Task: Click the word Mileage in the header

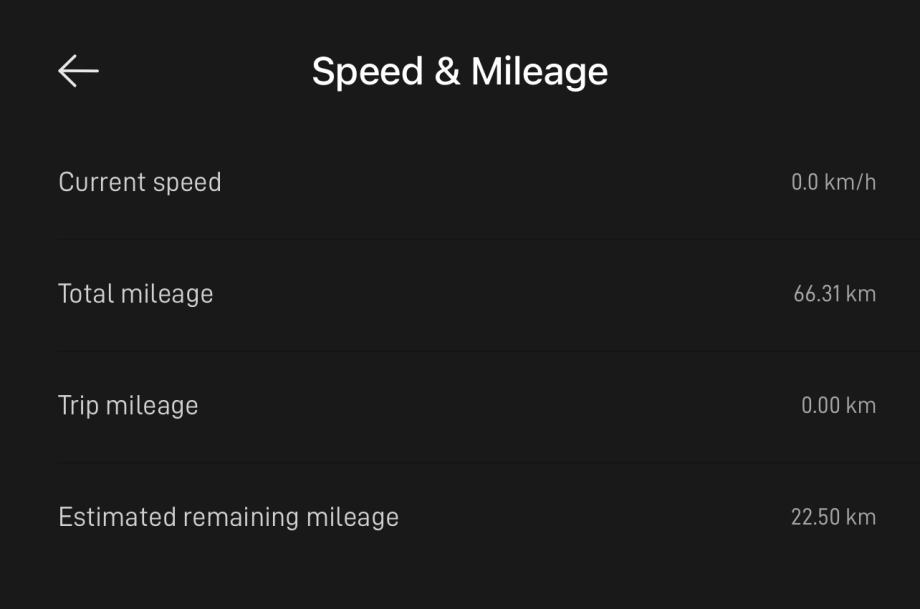Action: coord(539,71)
